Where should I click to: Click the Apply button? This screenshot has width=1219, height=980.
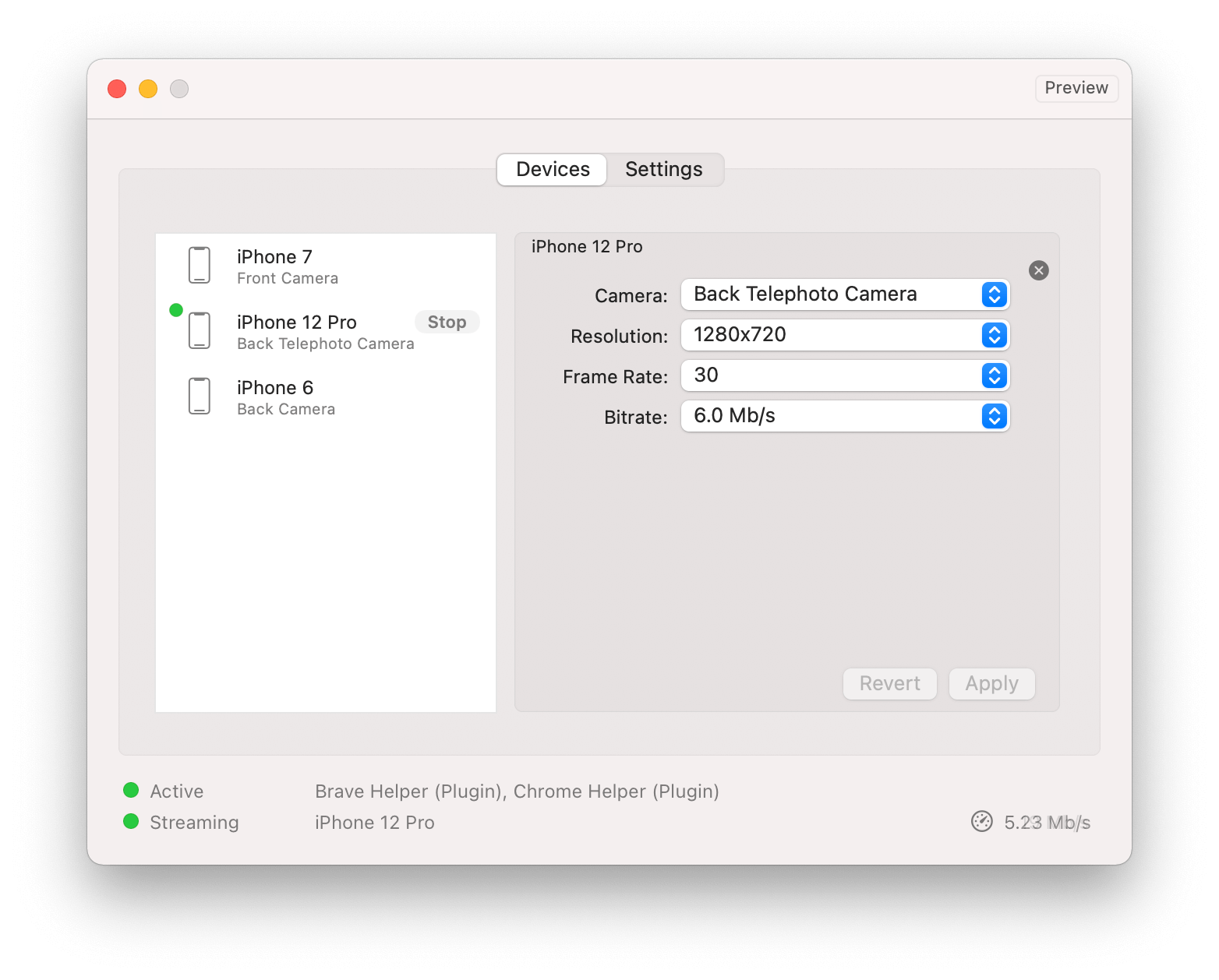(x=991, y=683)
